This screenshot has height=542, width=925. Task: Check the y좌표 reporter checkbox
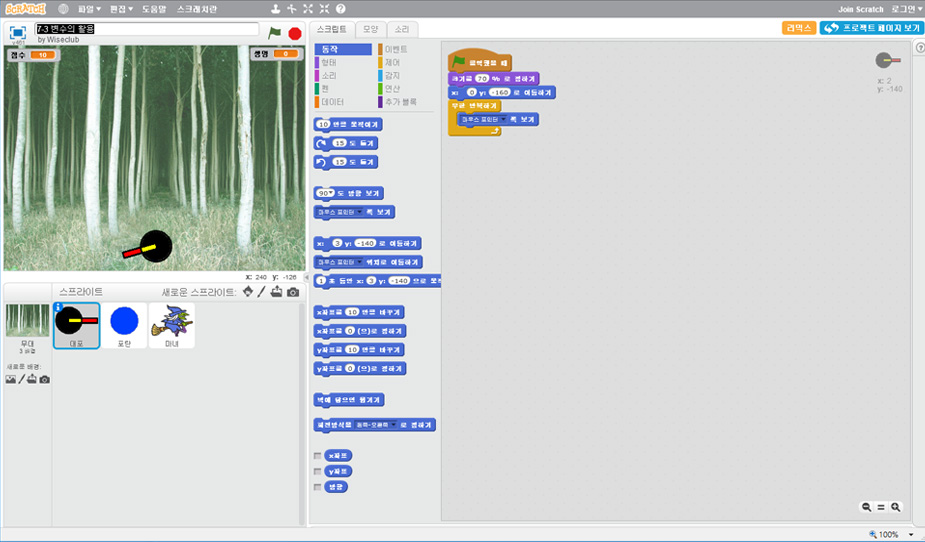(x=318, y=471)
